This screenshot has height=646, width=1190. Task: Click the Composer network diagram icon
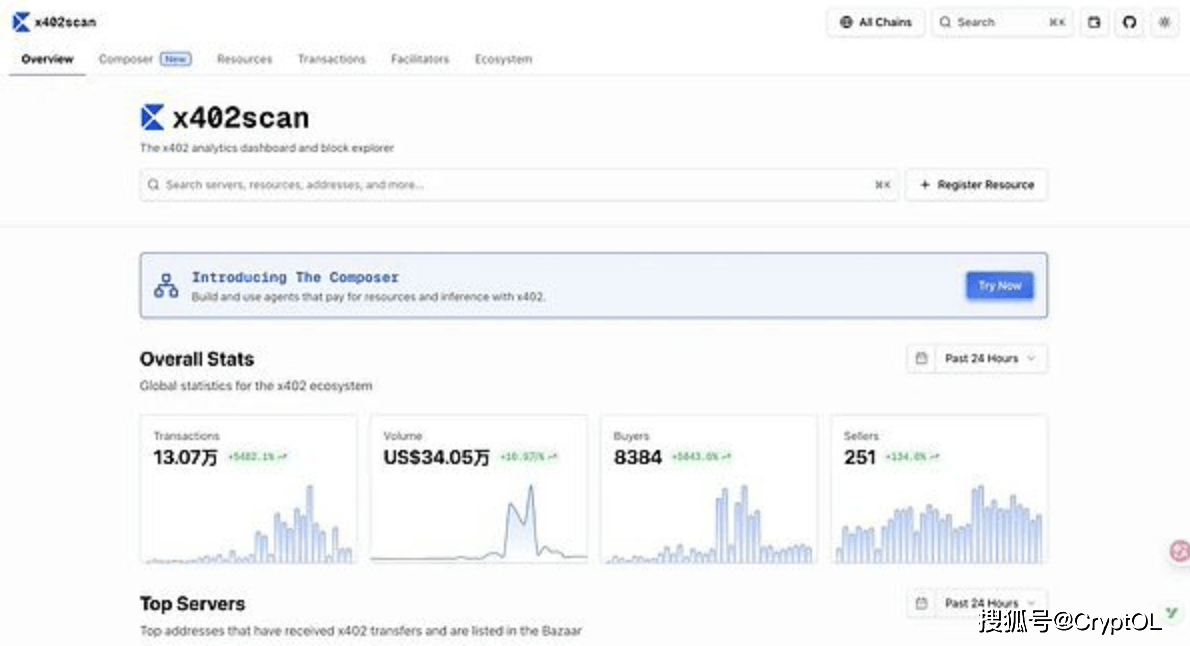(x=166, y=285)
